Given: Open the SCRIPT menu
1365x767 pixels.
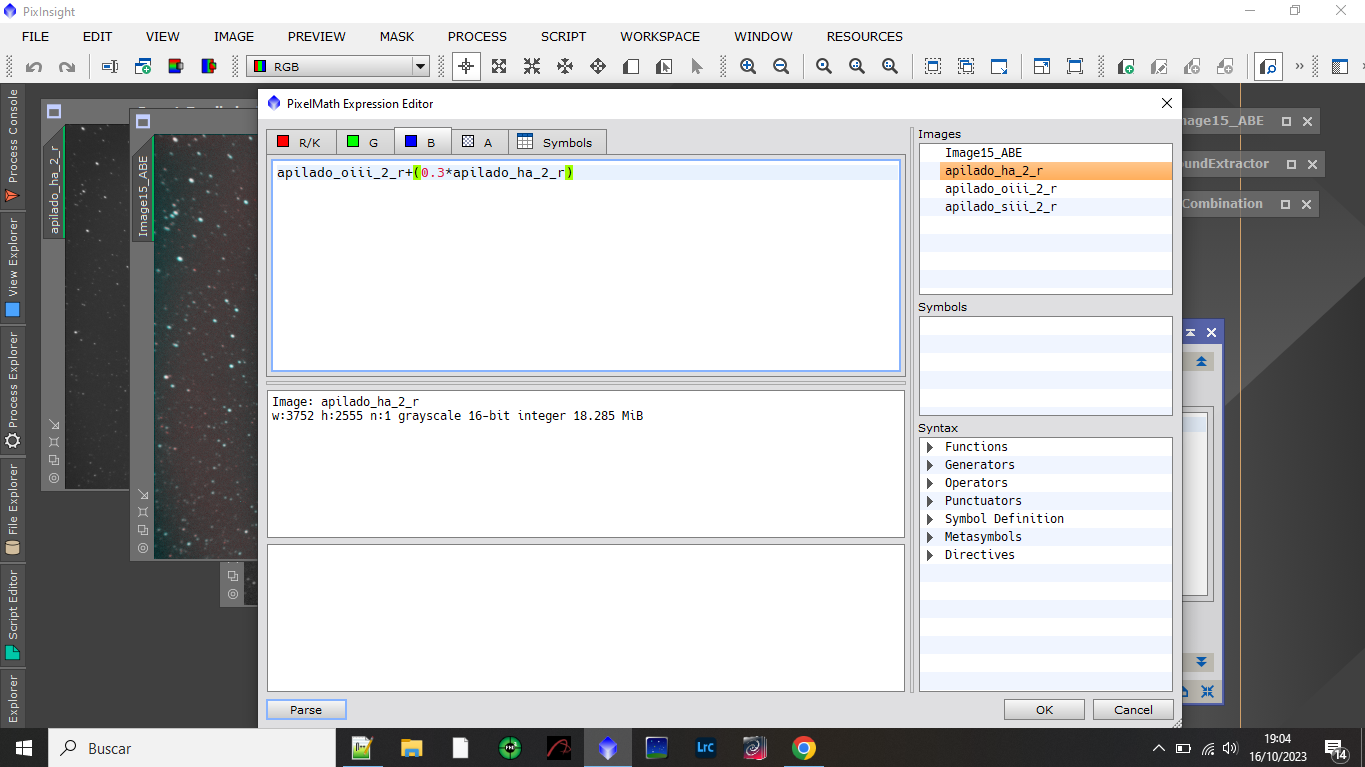Looking at the screenshot, I should click(564, 36).
